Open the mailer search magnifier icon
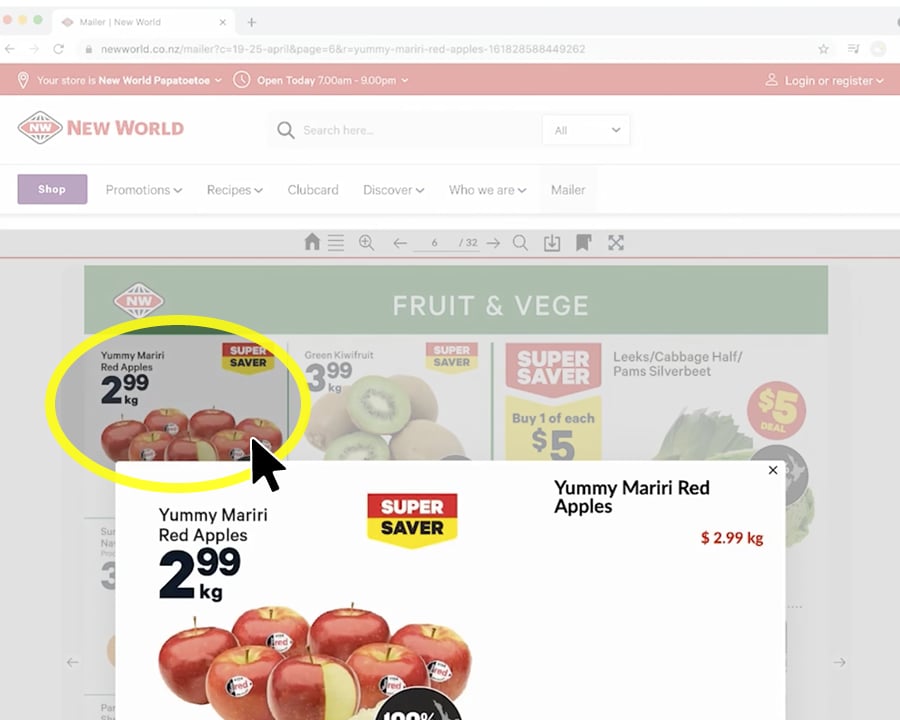Image resolution: width=900 pixels, height=720 pixels. tap(520, 242)
